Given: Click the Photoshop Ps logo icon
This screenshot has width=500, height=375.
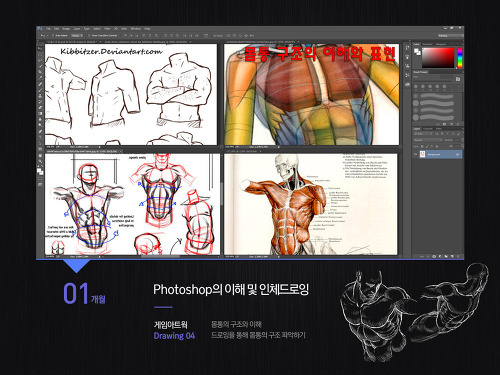Looking at the screenshot, I should pyautogui.click(x=40, y=29).
